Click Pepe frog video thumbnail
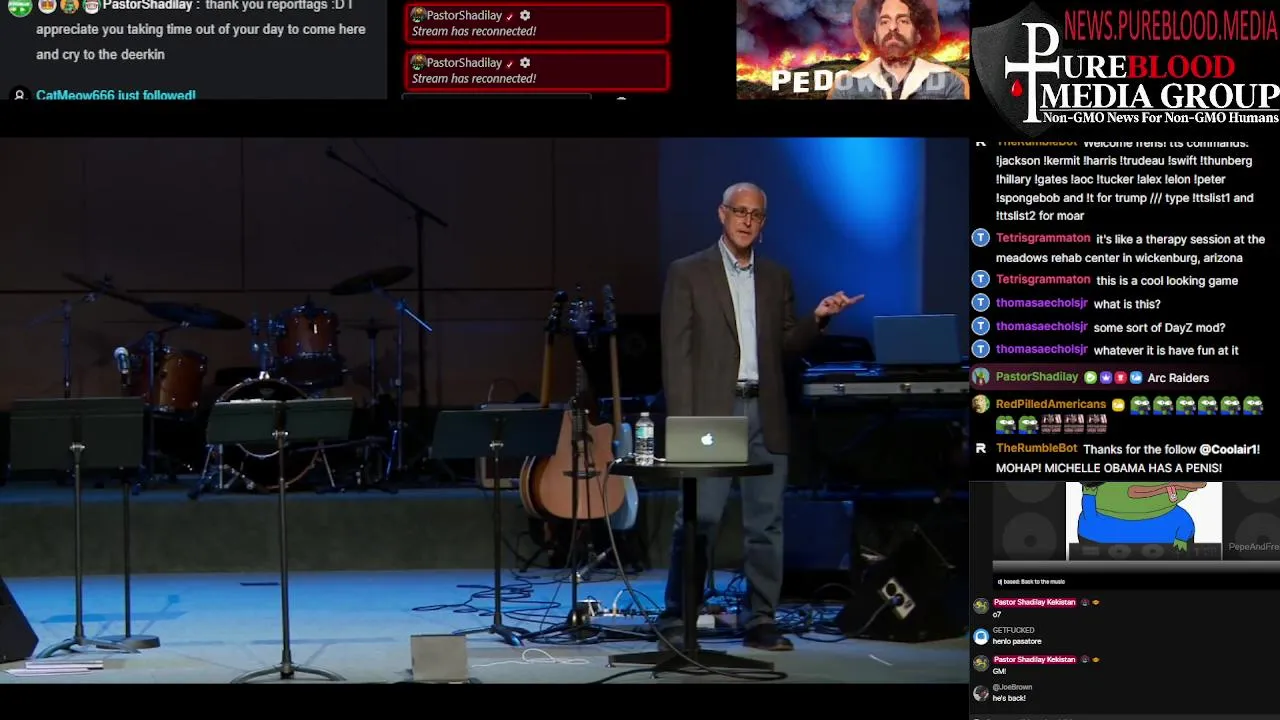This screenshot has width=1280, height=720. click(1143, 520)
